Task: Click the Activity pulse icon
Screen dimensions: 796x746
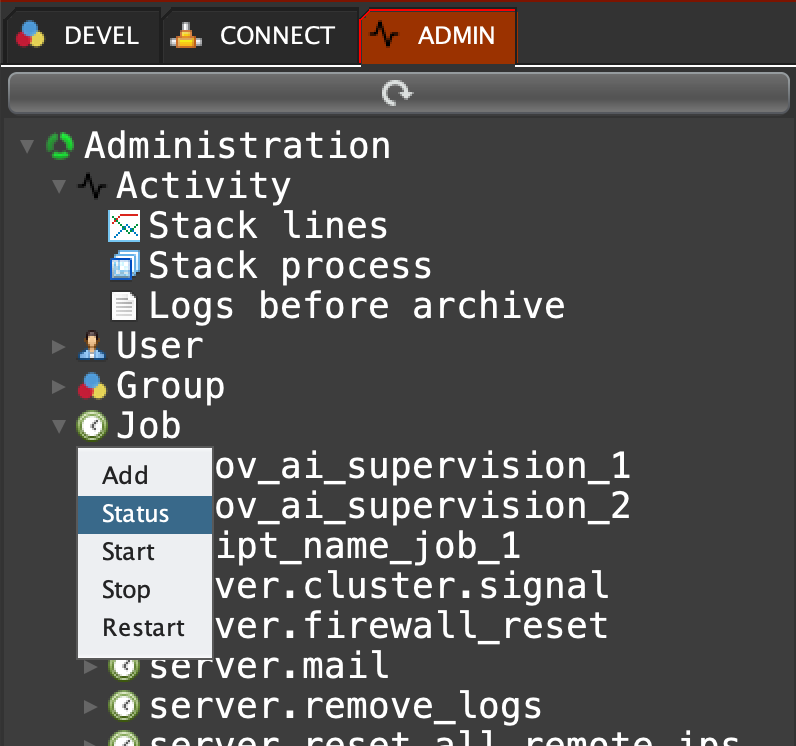Action: coord(92,186)
